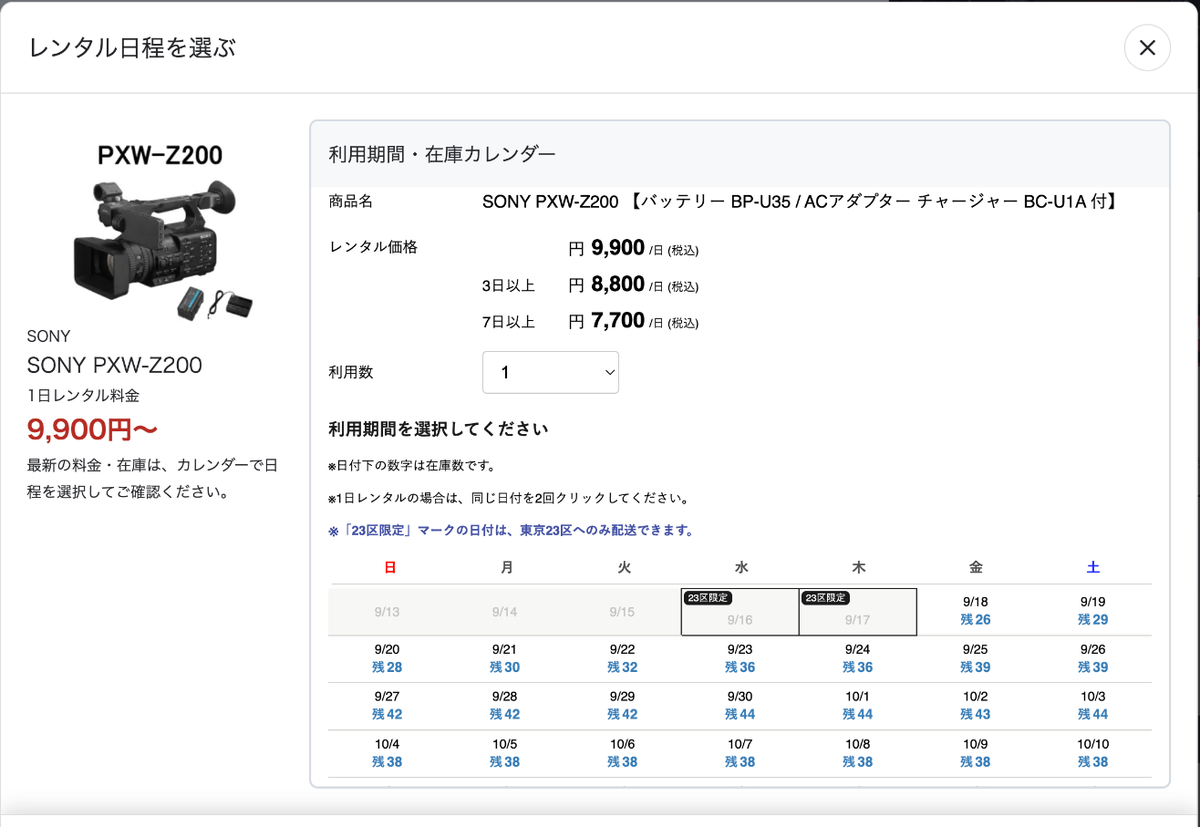Screen dimensions: 1200x827
Task: Click the 利用期間・在庫カレンダー panel header
Action: click(x=740, y=154)
